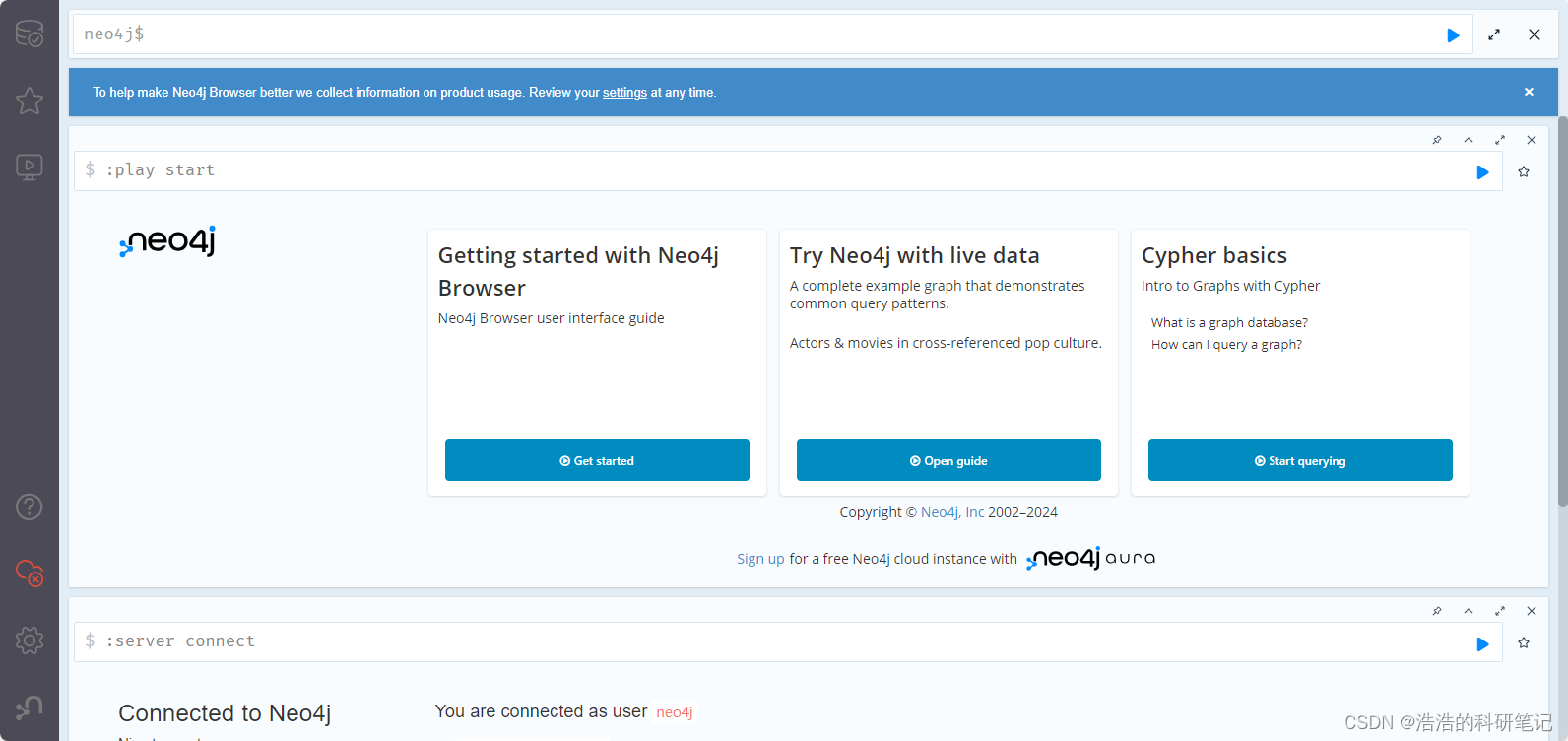The height and width of the screenshot is (741, 1568).
Task: Expand the main editor to fullscreen
Action: pyautogui.click(x=1494, y=34)
